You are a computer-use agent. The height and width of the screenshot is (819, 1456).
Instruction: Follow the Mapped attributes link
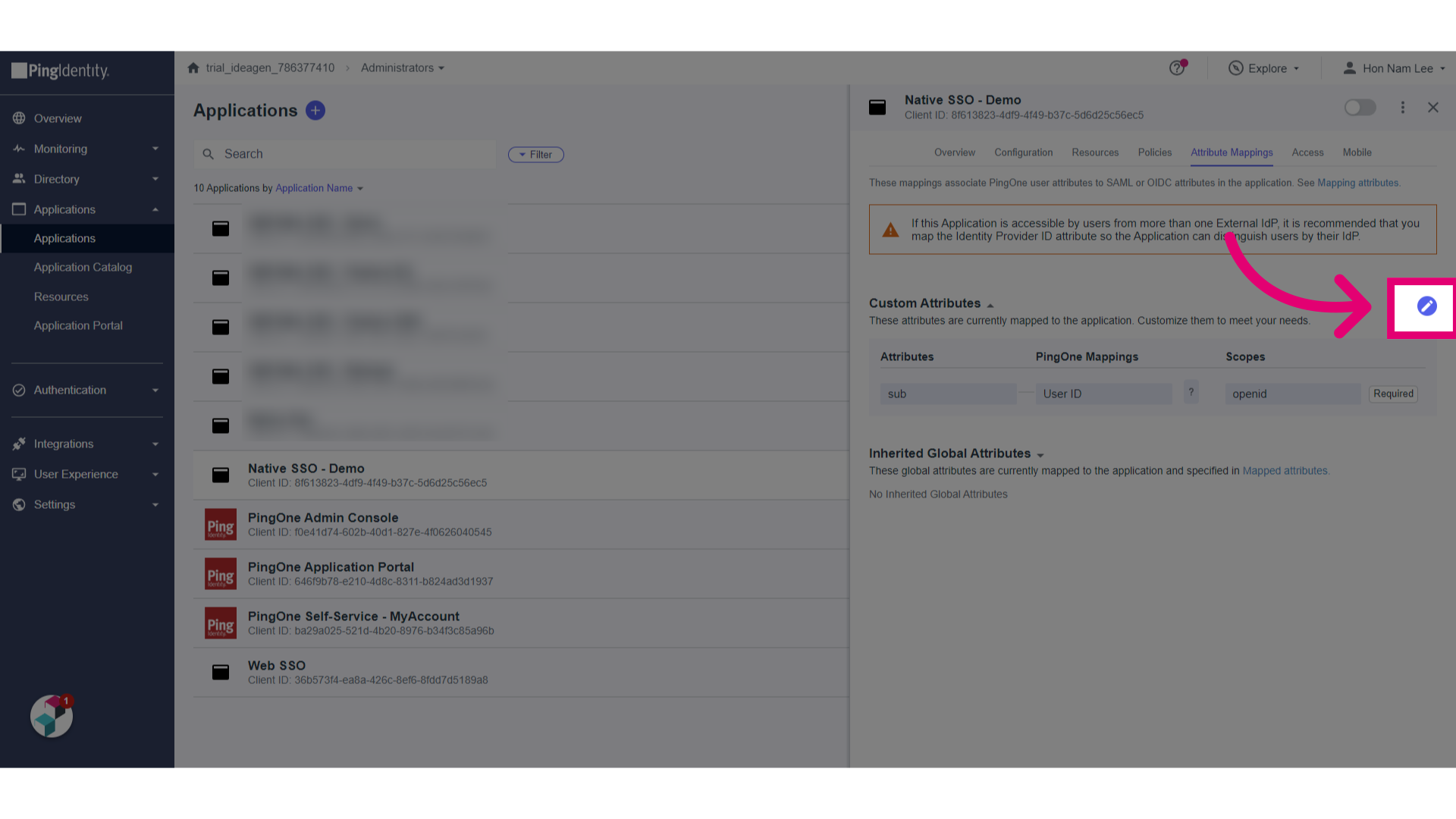(x=1285, y=471)
